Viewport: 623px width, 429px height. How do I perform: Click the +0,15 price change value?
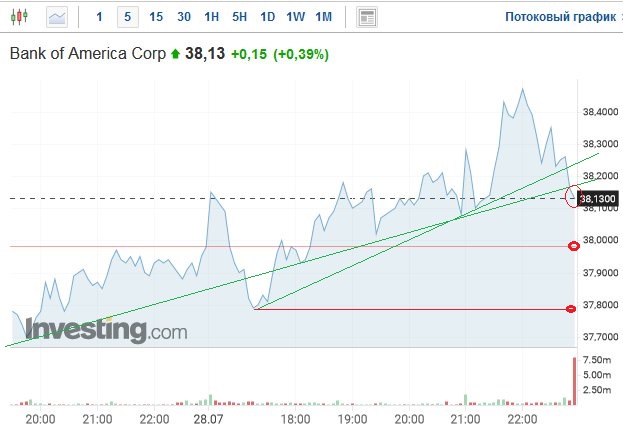[249, 54]
